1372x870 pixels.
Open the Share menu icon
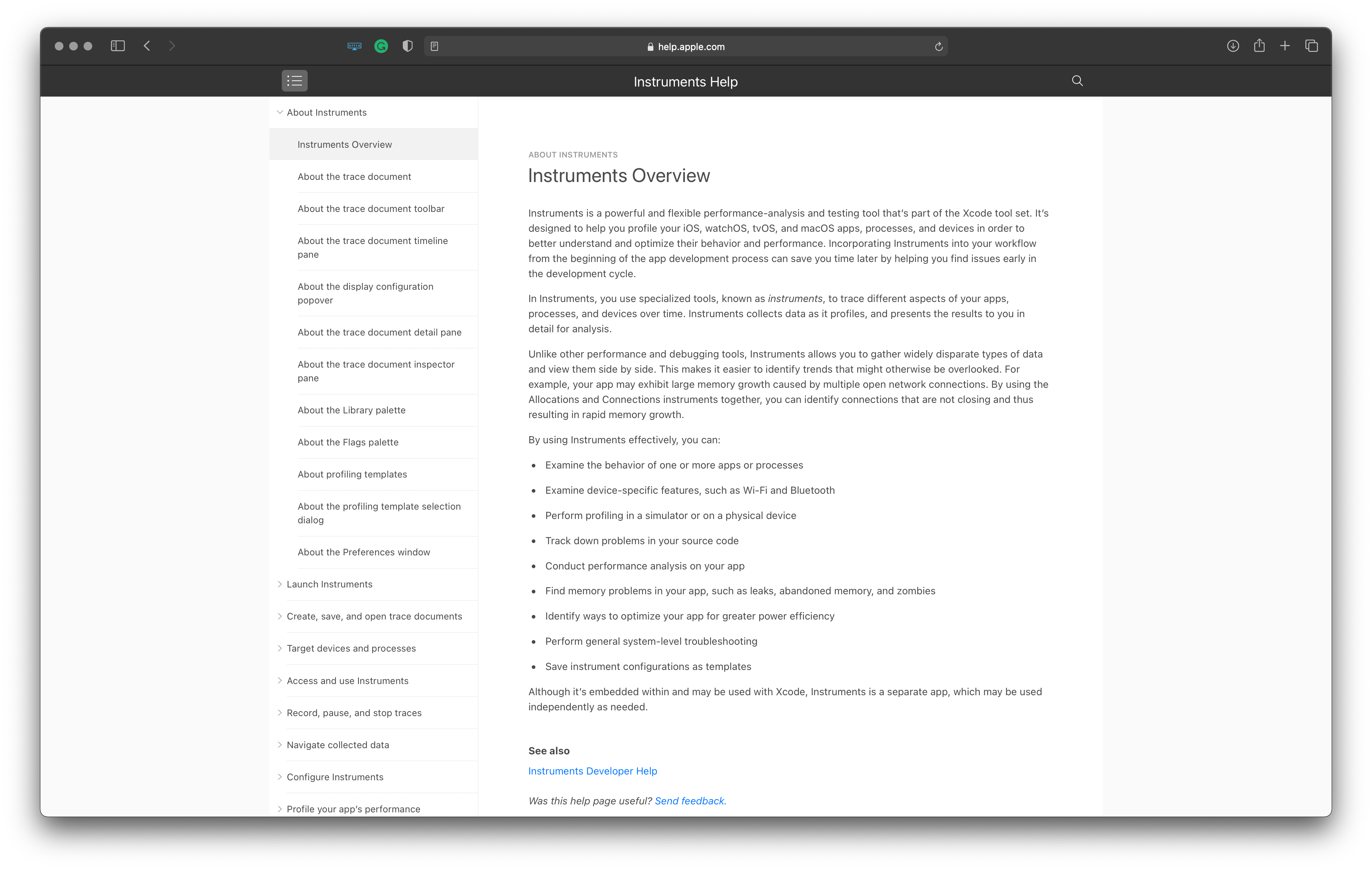coord(1259,46)
